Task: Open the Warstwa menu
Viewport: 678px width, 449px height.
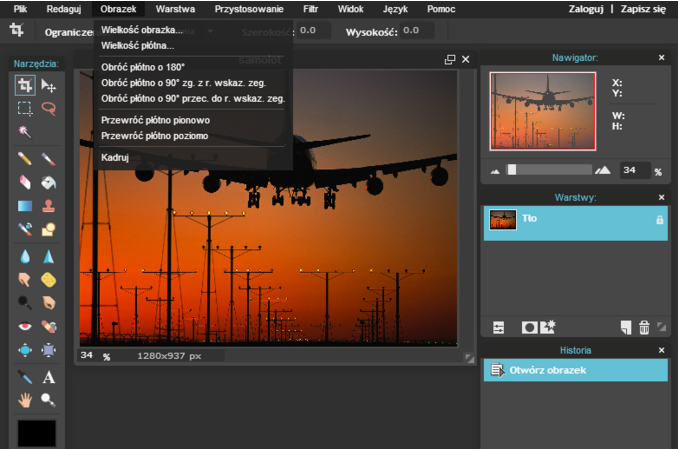Action: [175, 8]
